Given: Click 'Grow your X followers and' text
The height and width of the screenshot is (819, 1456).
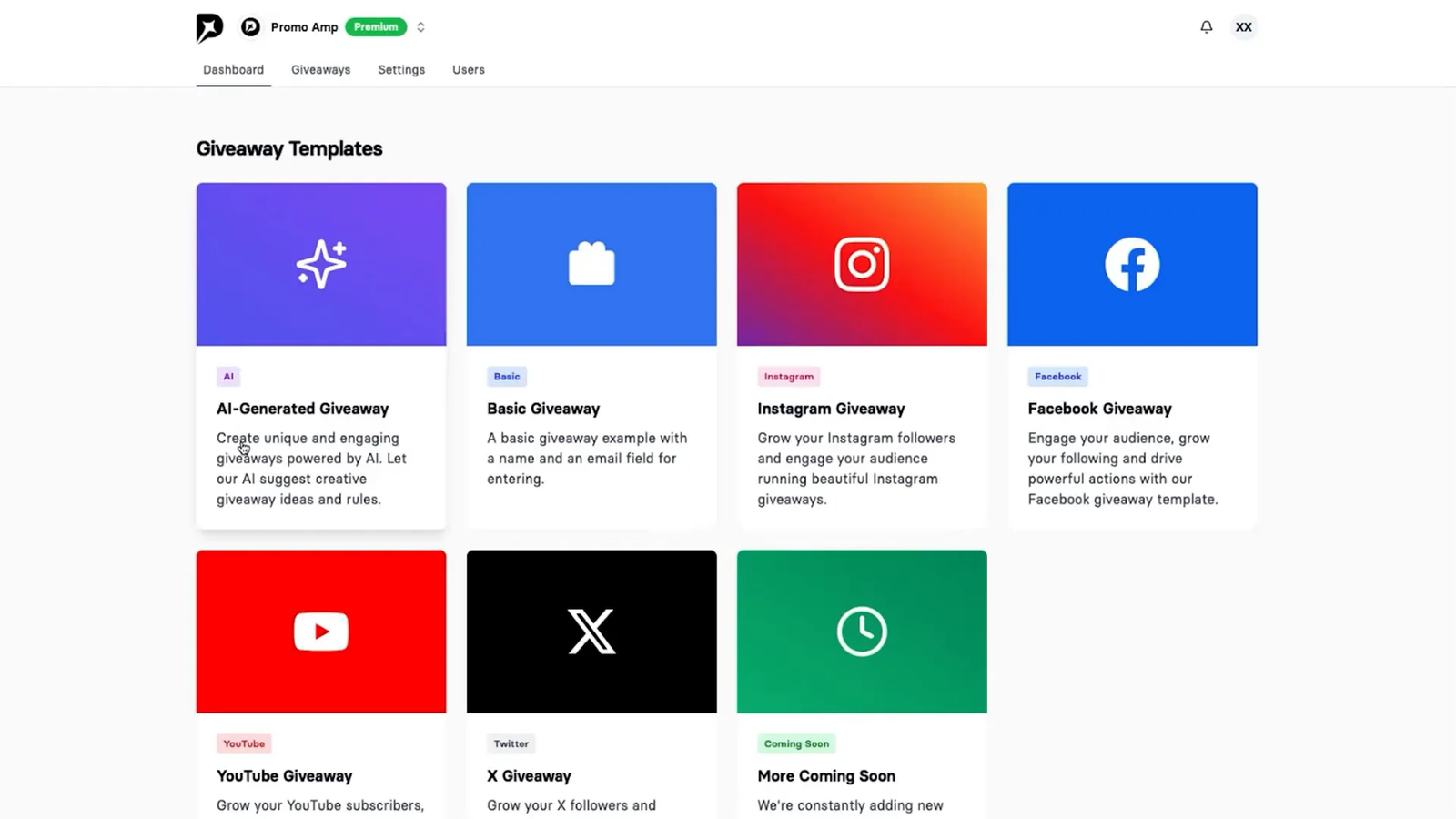Looking at the screenshot, I should [x=571, y=805].
